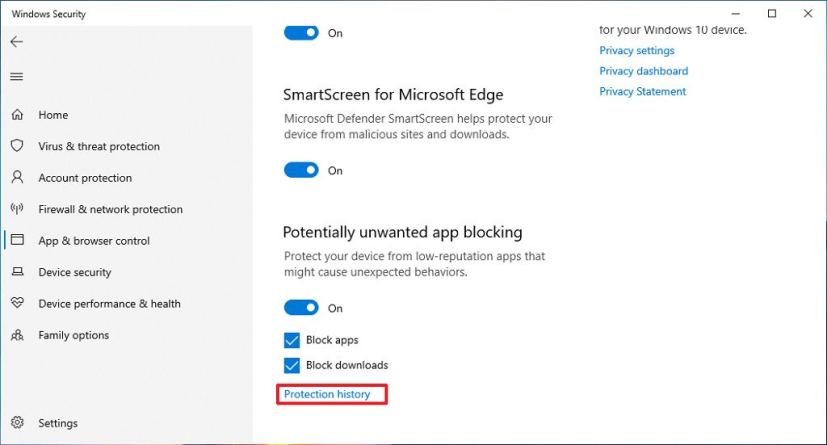Open the Protection history link

[x=327, y=394]
